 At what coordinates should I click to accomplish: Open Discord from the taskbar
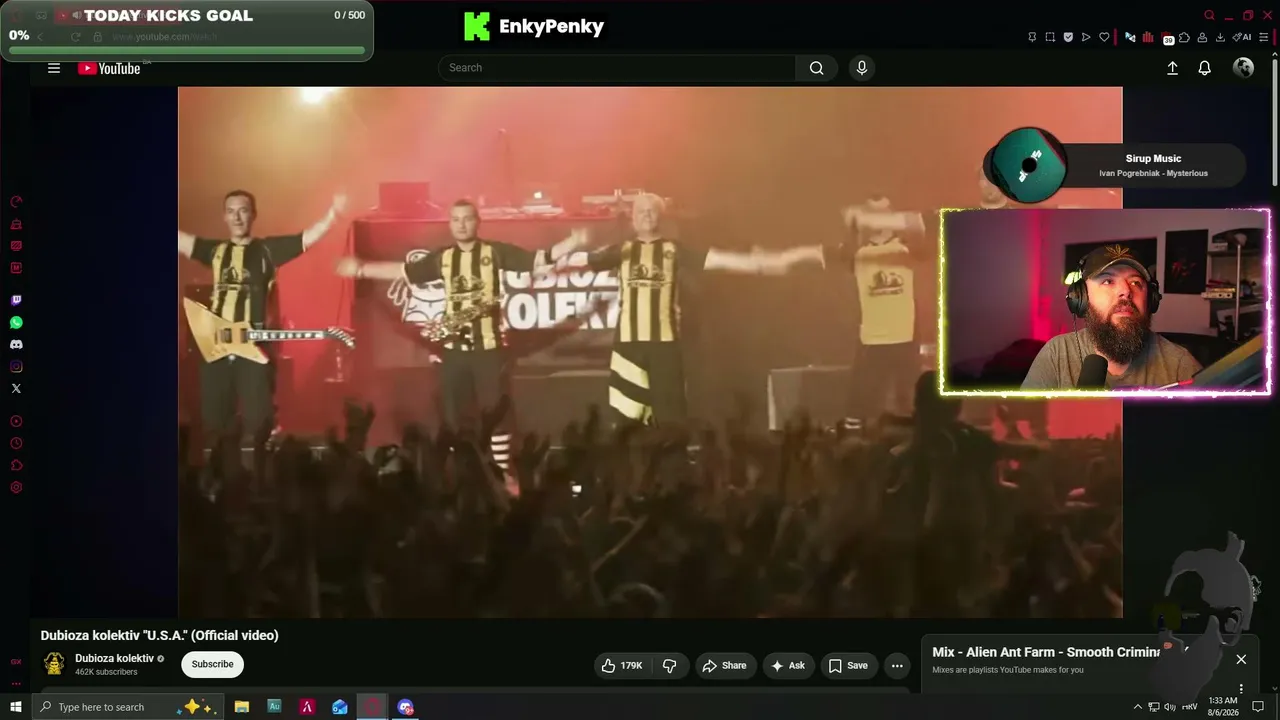coord(405,707)
